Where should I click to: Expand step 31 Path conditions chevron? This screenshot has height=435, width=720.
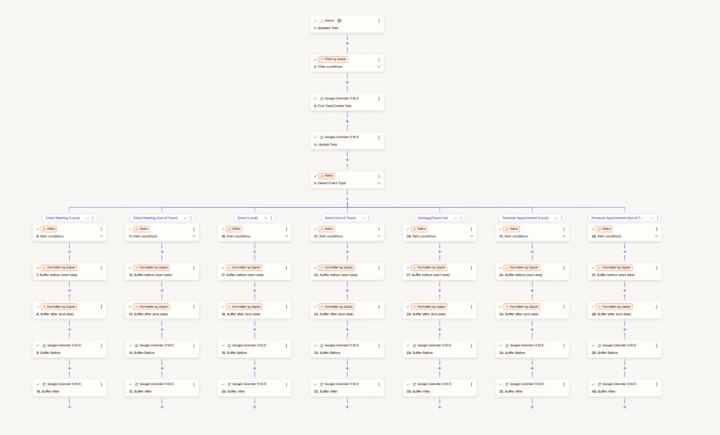[564, 237]
